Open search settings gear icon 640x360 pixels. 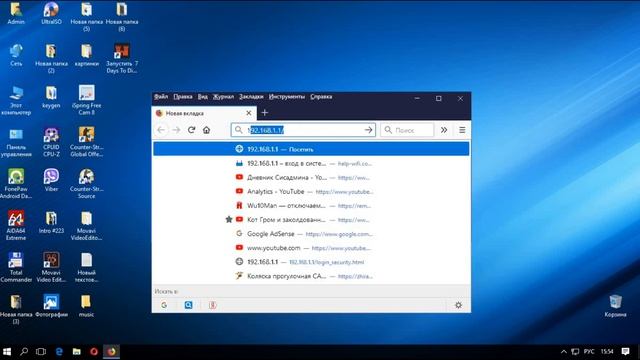[x=458, y=305]
